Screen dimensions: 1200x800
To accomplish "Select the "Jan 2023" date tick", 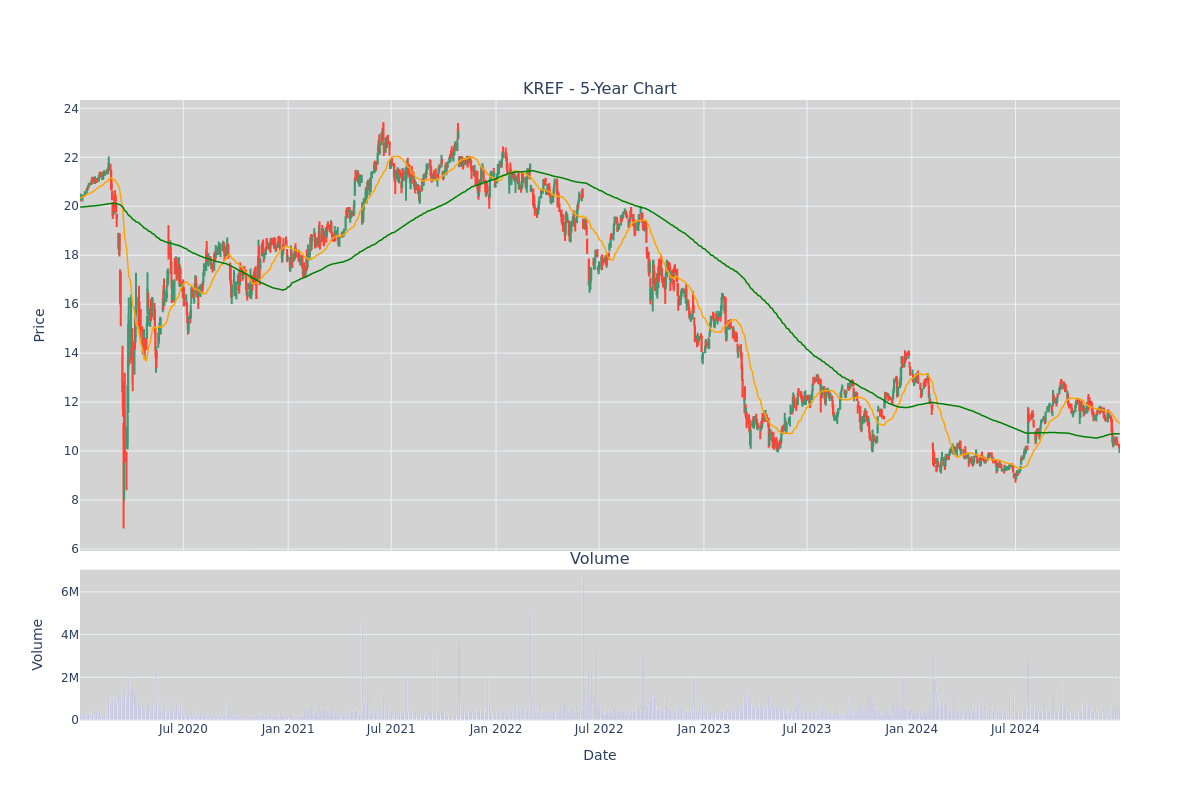I will 704,729.
